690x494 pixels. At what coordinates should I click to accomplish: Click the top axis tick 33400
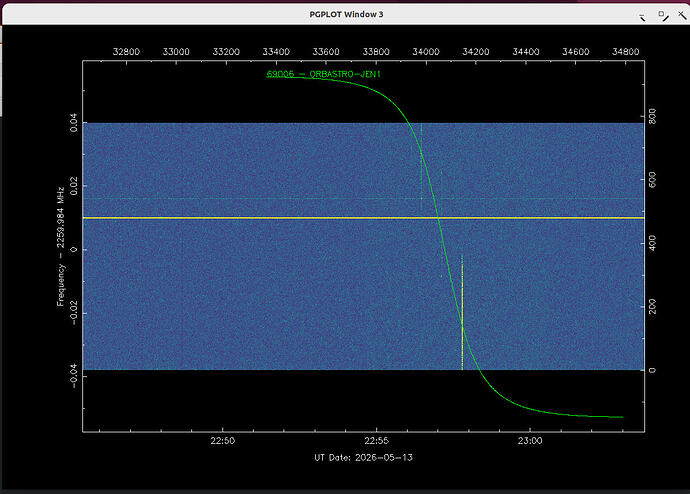276,51
